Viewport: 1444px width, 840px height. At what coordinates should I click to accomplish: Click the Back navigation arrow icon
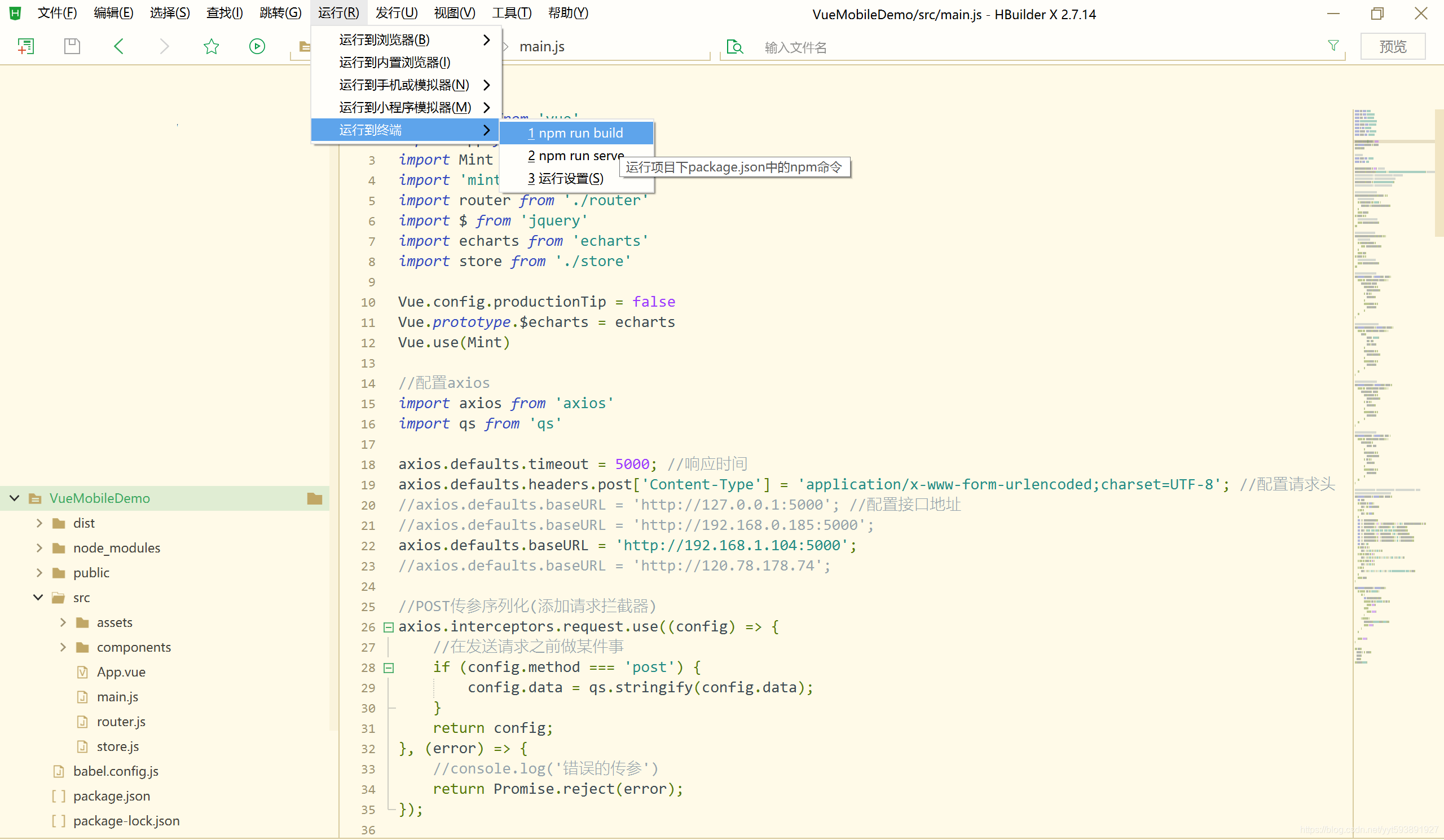coord(118,46)
